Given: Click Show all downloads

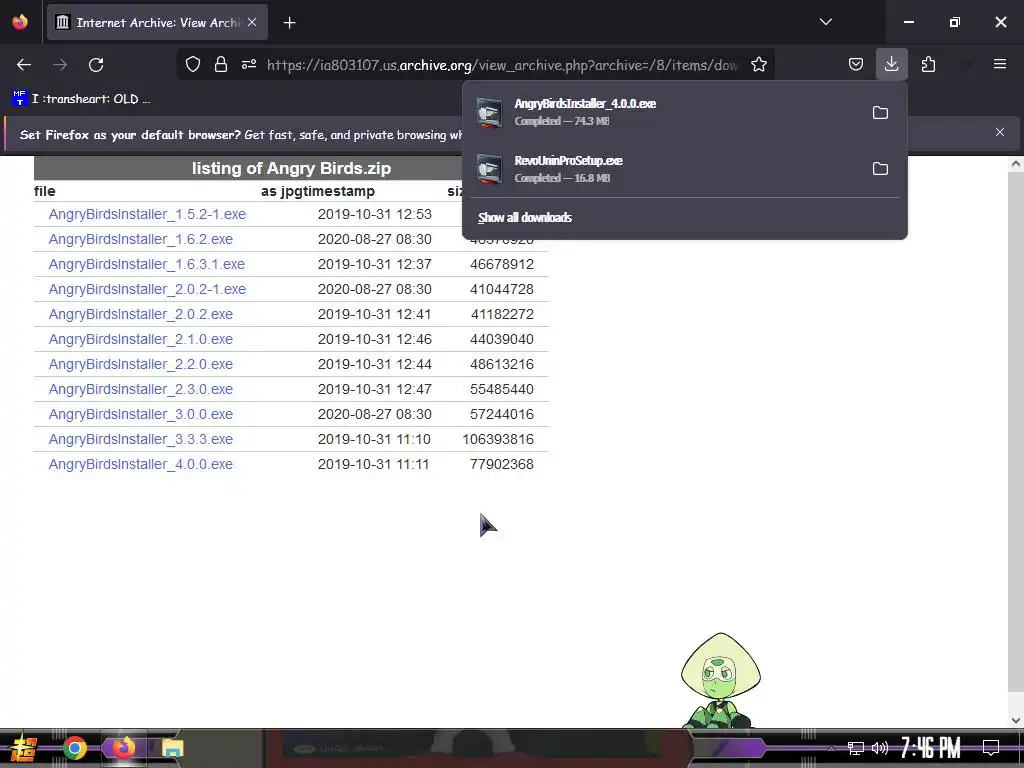Looking at the screenshot, I should 525,217.
